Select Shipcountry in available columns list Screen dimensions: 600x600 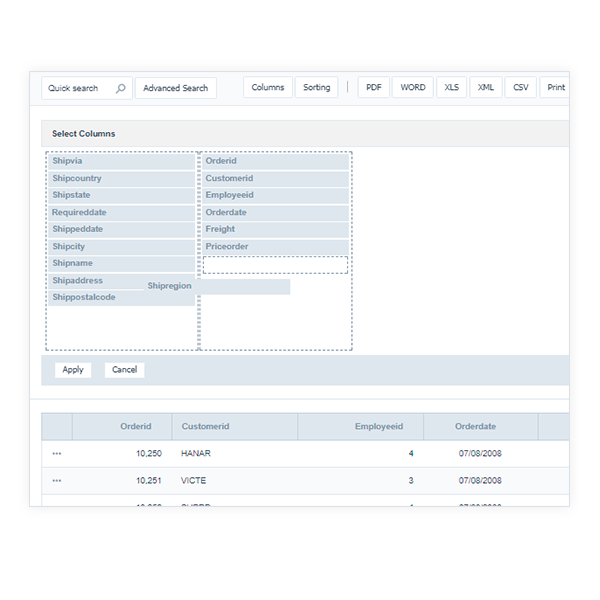[x=121, y=178]
